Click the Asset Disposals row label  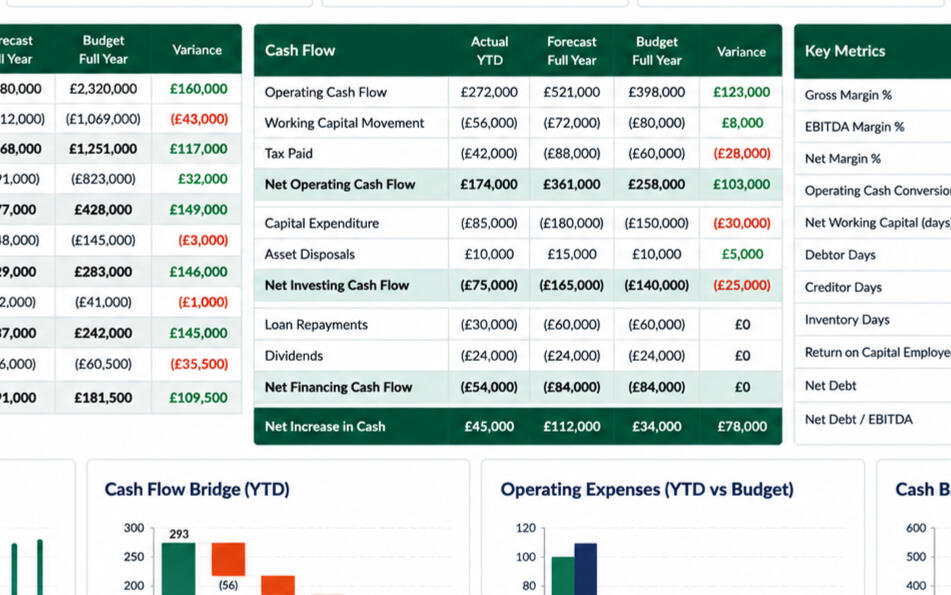309,254
